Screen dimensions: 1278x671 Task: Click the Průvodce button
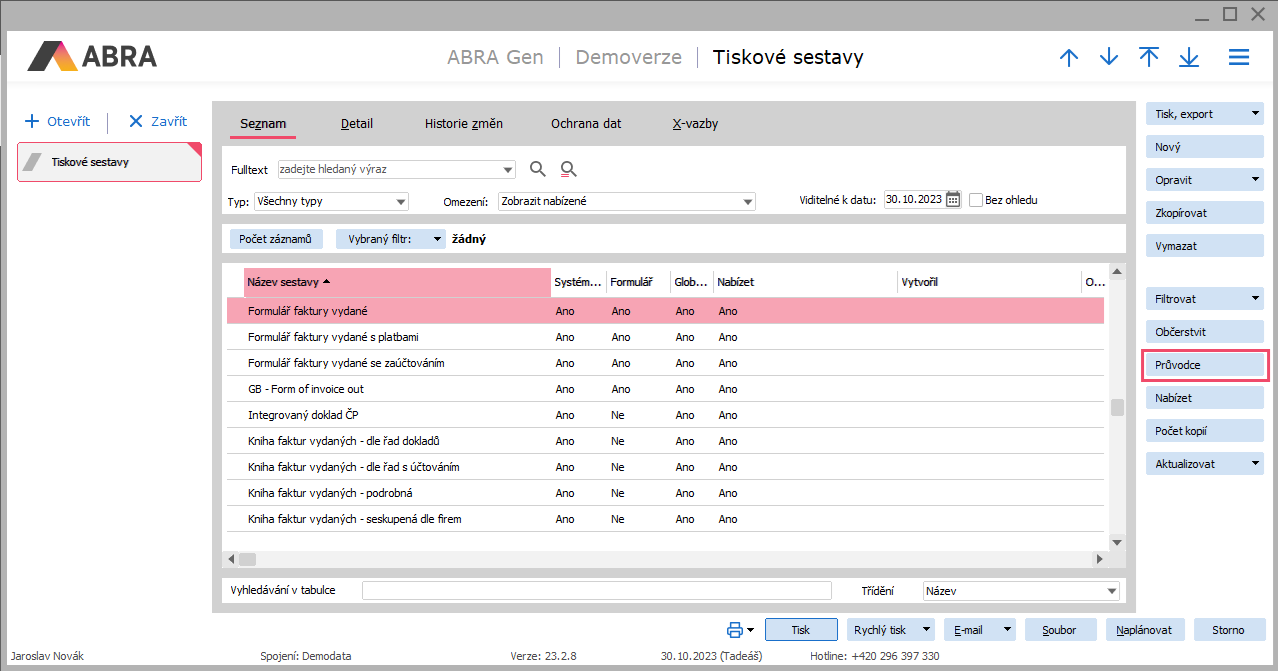[1205, 365]
